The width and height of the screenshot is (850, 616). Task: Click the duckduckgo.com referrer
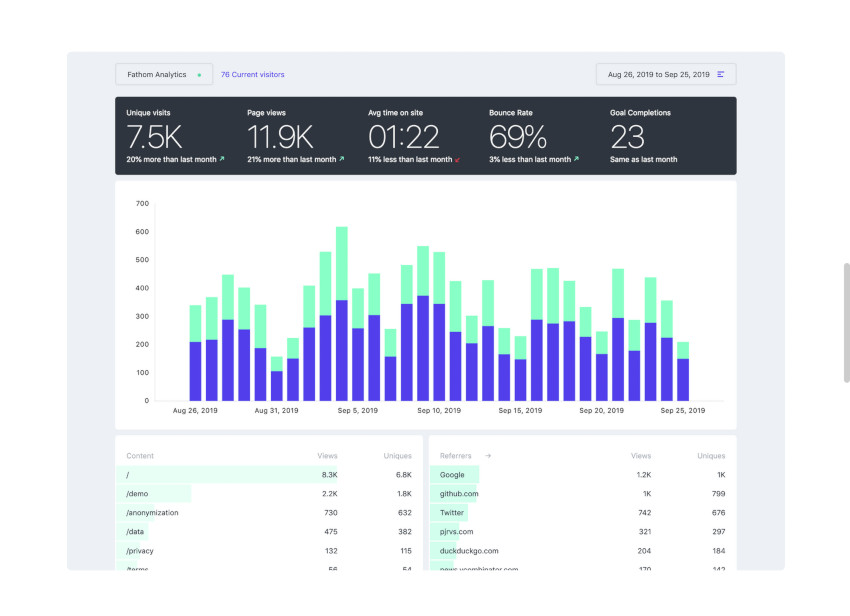tap(469, 550)
